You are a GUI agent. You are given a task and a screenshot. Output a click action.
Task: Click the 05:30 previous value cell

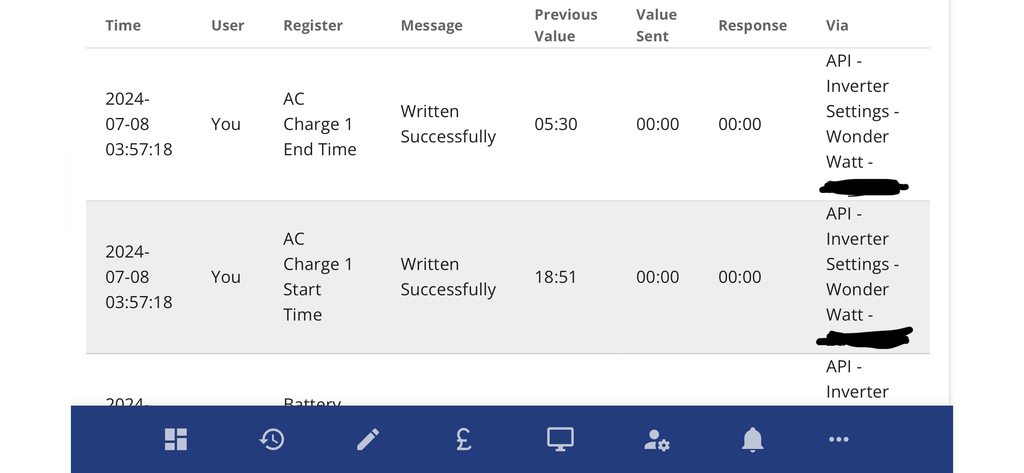click(x=555, y=124)
